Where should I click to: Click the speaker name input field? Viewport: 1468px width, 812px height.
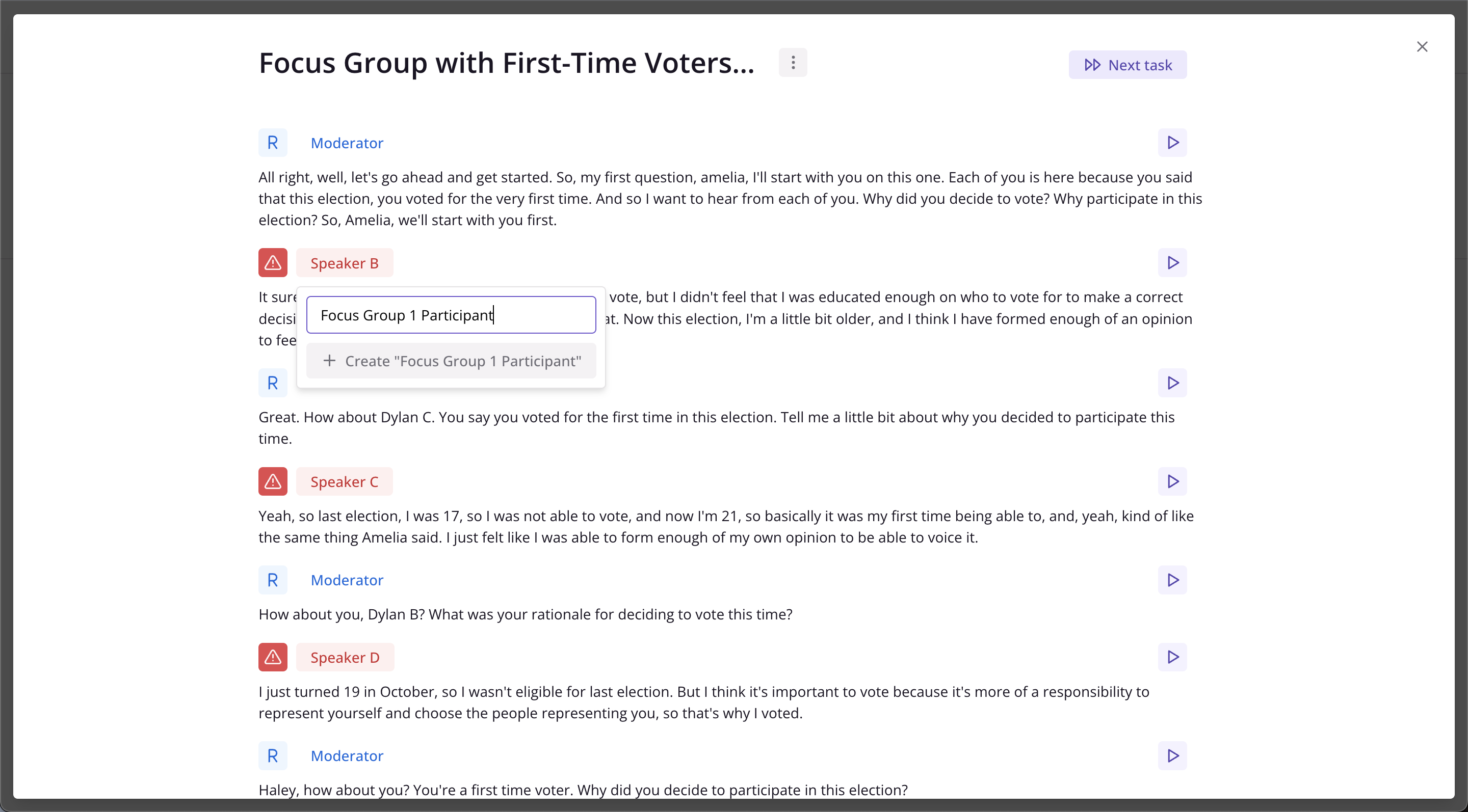(451, 315)
